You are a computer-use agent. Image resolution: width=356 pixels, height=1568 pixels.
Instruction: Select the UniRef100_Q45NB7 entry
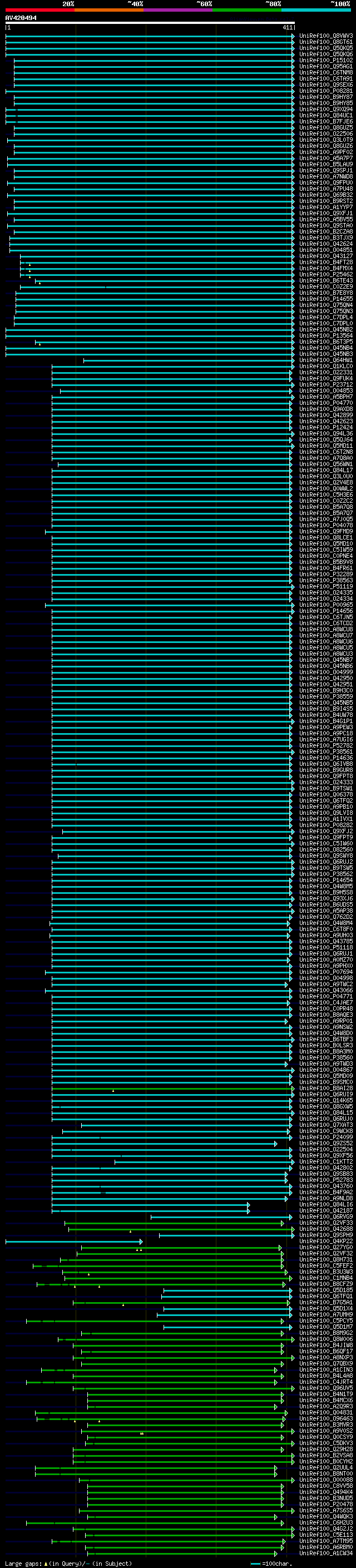325,660
